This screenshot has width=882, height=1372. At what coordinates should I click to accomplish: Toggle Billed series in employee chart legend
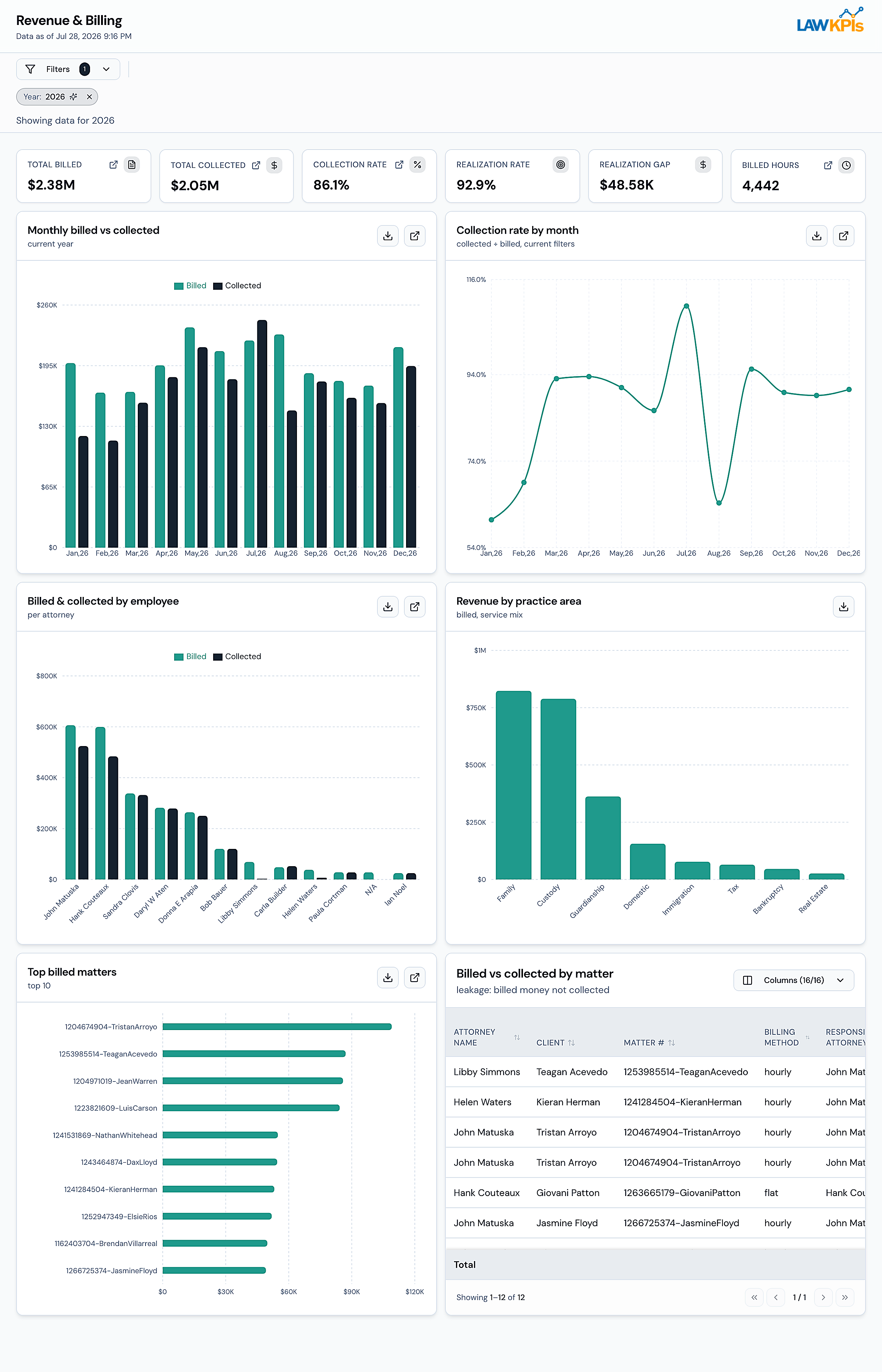pyautogui.click(x=190, y=656)
